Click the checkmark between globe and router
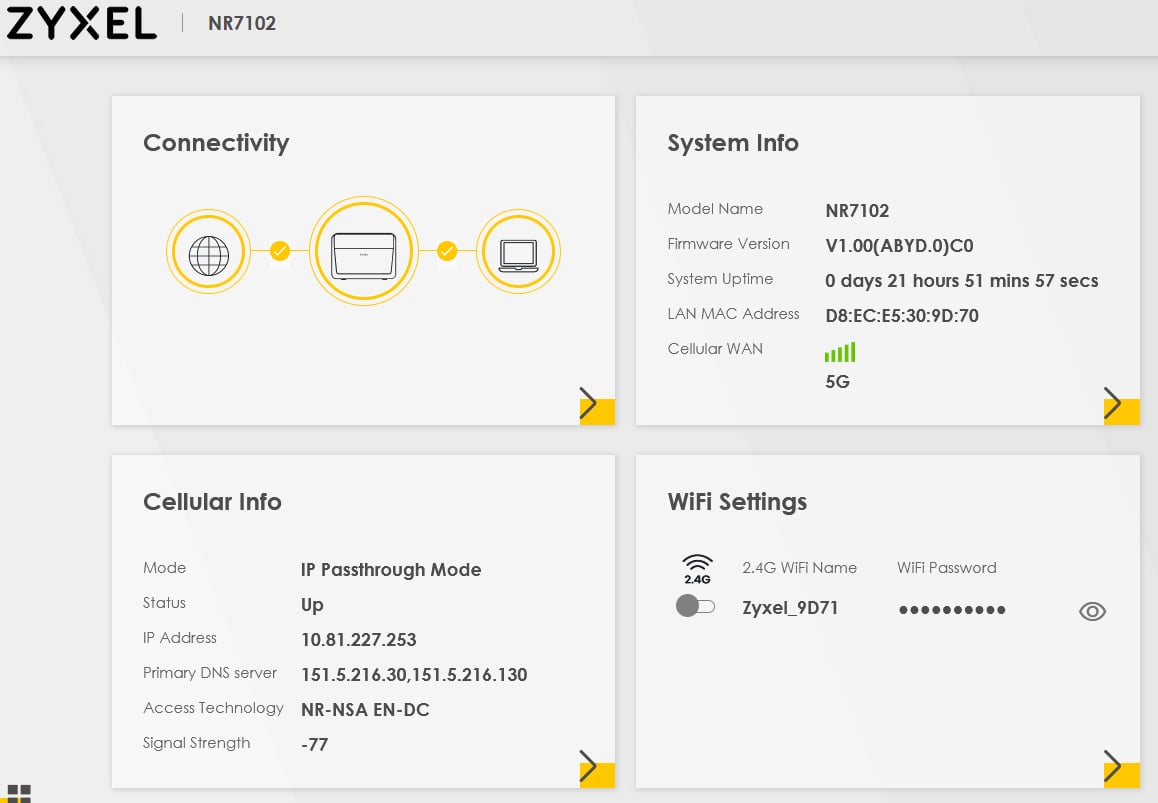The image size is (1158, 803). pos(279,252)
